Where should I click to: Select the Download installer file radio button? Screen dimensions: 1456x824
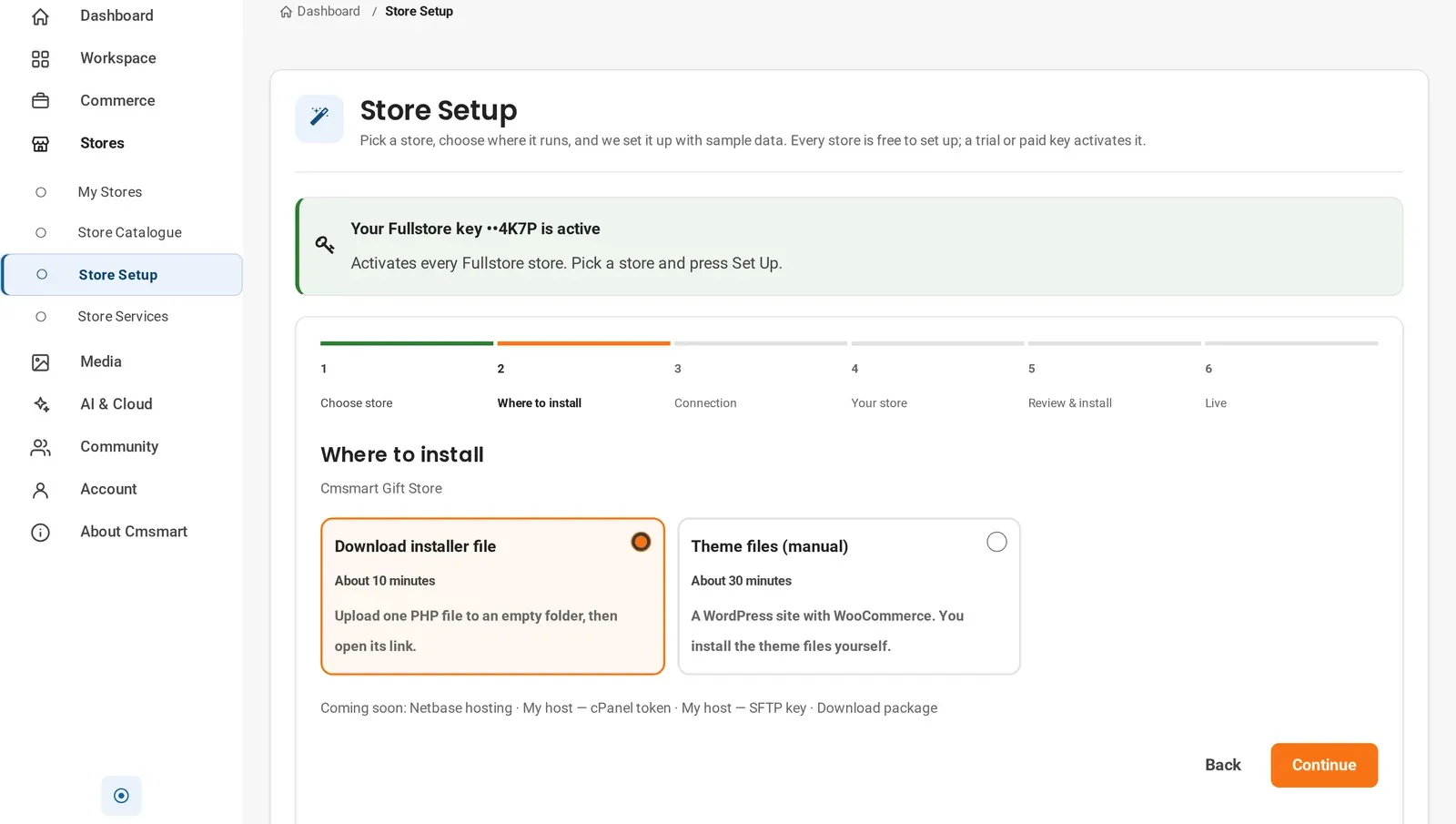pos(641,543)
